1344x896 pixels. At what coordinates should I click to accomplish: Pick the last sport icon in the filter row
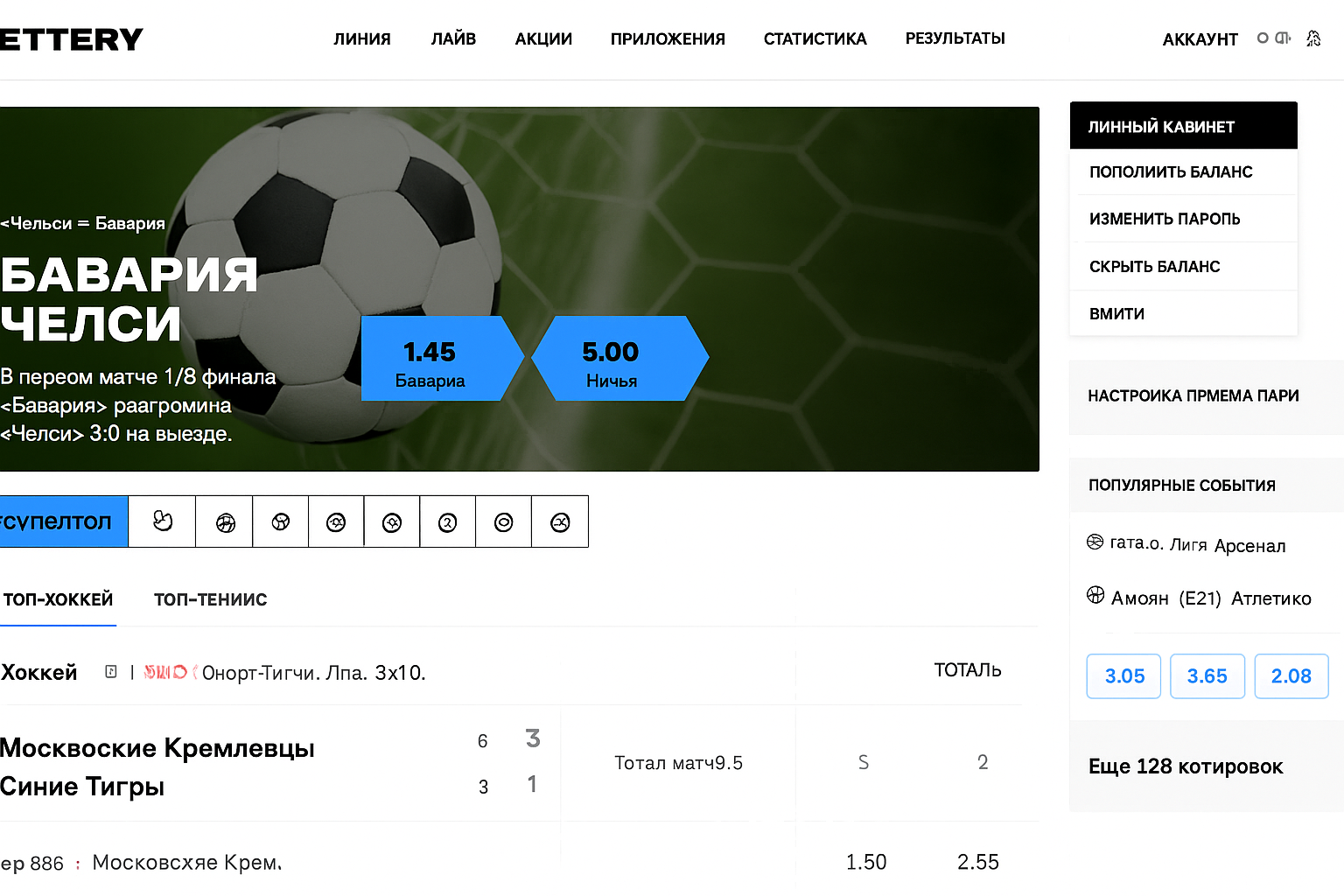click(560, 522)
